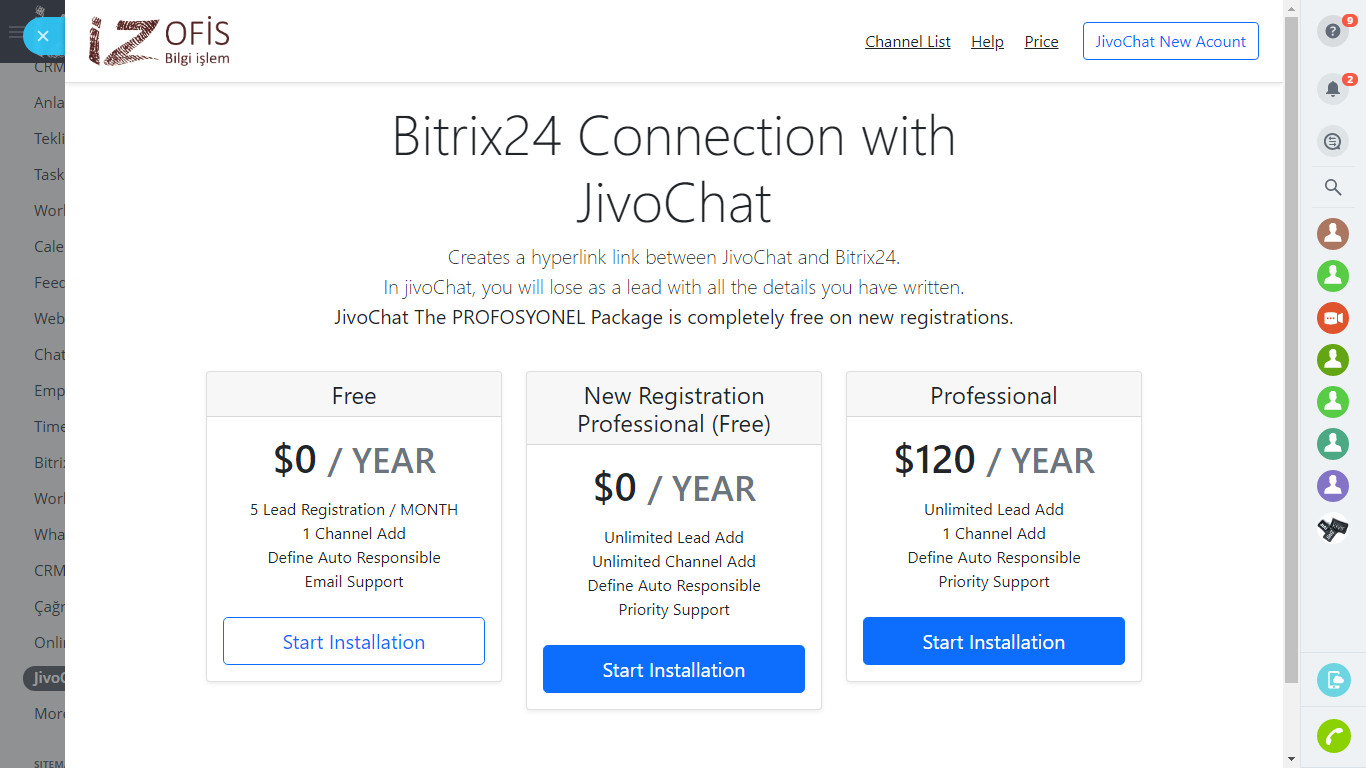The image size is (1366, 768).
Task: Open the Help link in header
Action: pos(987,42)
